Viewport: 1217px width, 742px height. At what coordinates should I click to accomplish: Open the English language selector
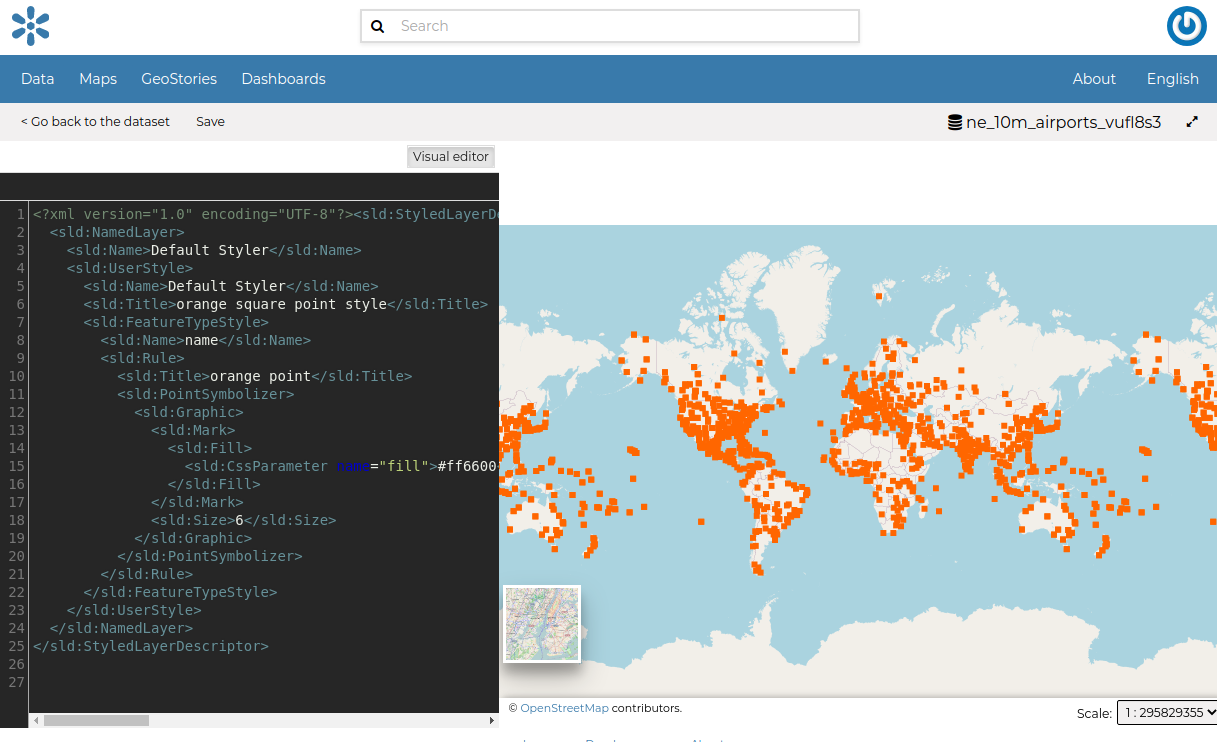(1172, 78)
